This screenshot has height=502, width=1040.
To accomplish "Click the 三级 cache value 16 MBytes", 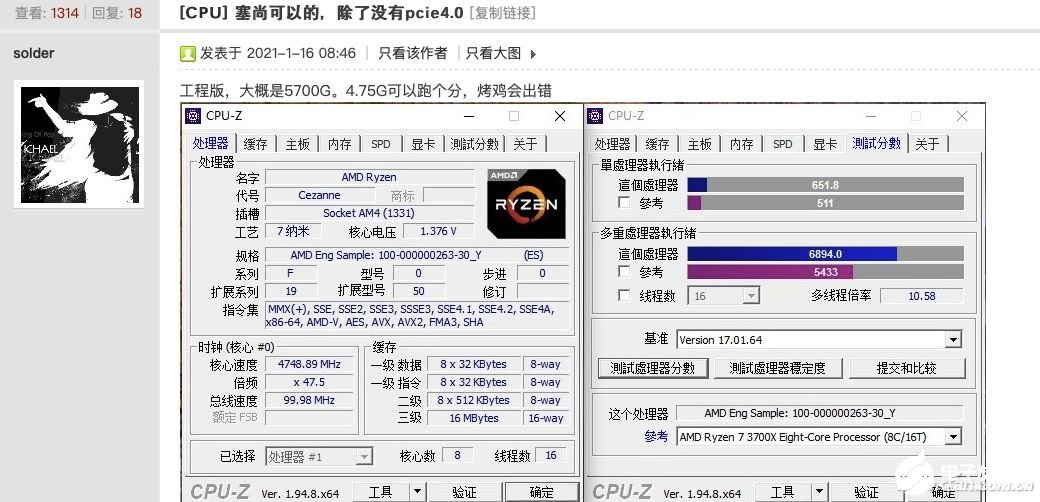I will pyautogui.click(x=474, y=418).
